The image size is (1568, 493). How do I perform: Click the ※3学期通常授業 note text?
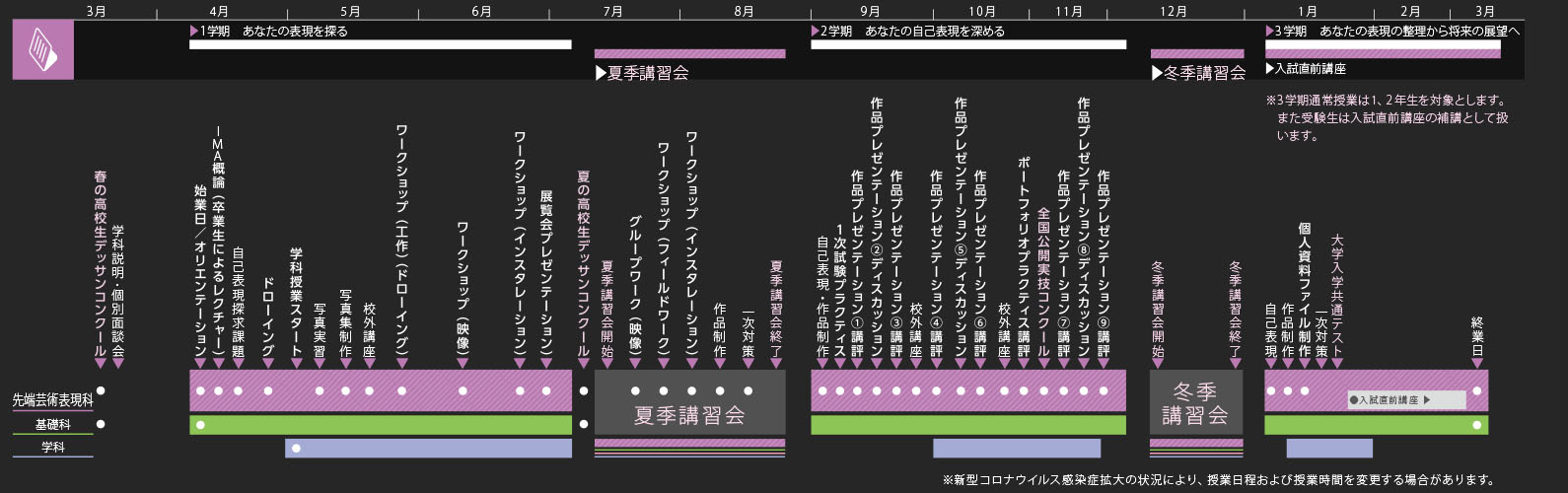[1387, 118]
